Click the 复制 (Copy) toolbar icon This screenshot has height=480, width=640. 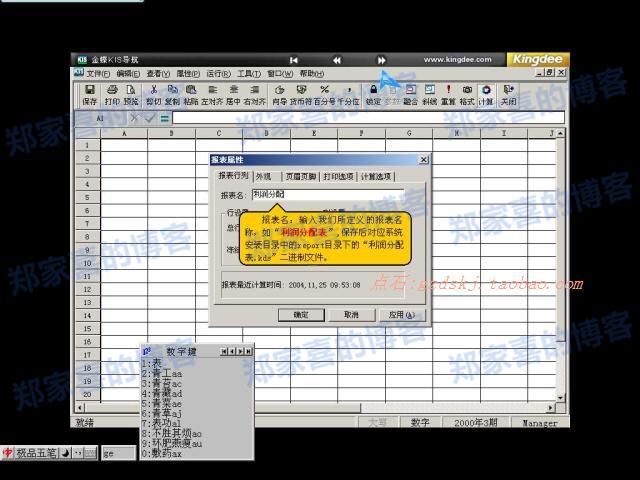[x=172, y=95]
